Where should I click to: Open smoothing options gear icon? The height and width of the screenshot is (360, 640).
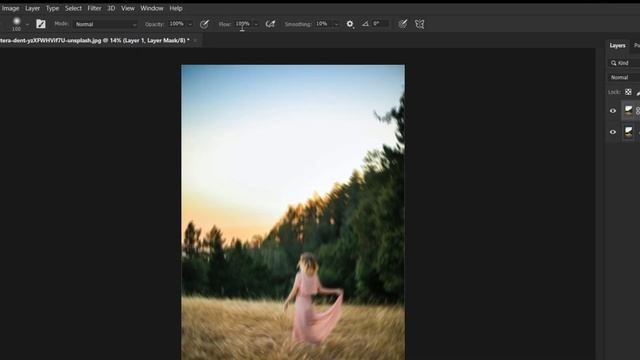click(350, 24)
